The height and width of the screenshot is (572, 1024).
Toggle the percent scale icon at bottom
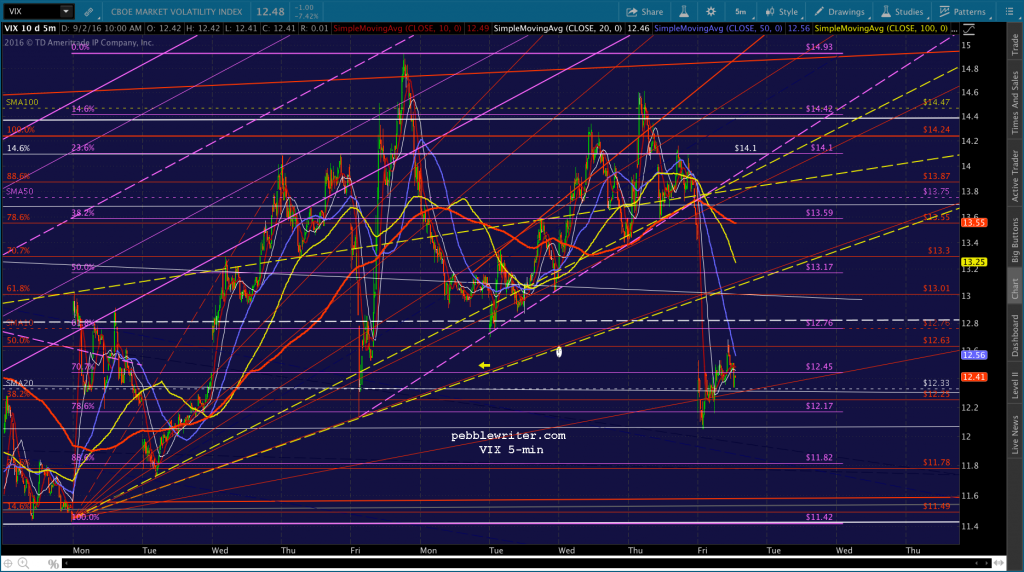(53, 564)
